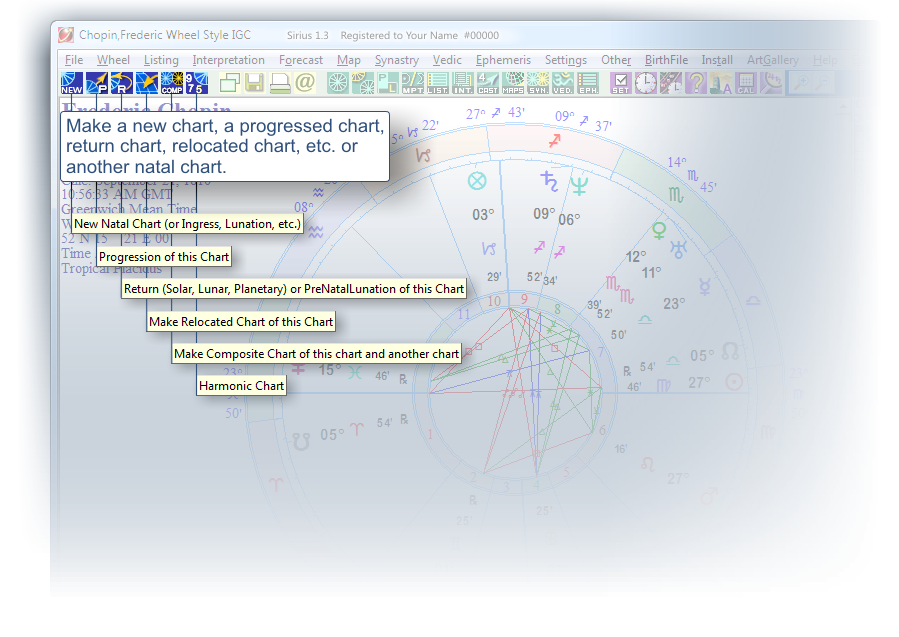Viewport: 899px width, 637px height.
Task: Click the Sun glyph at 27° in the chart
Action: coord(734,382)
